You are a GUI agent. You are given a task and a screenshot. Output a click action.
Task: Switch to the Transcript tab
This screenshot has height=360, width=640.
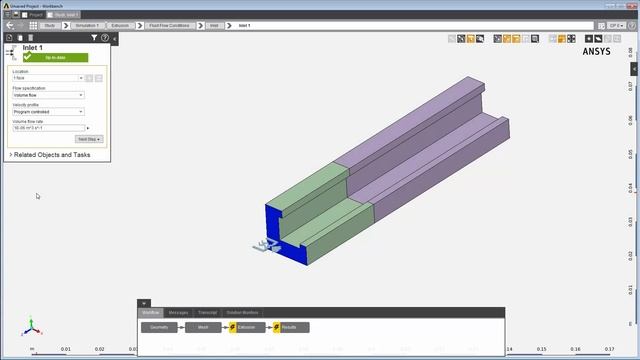pos(207,313)
